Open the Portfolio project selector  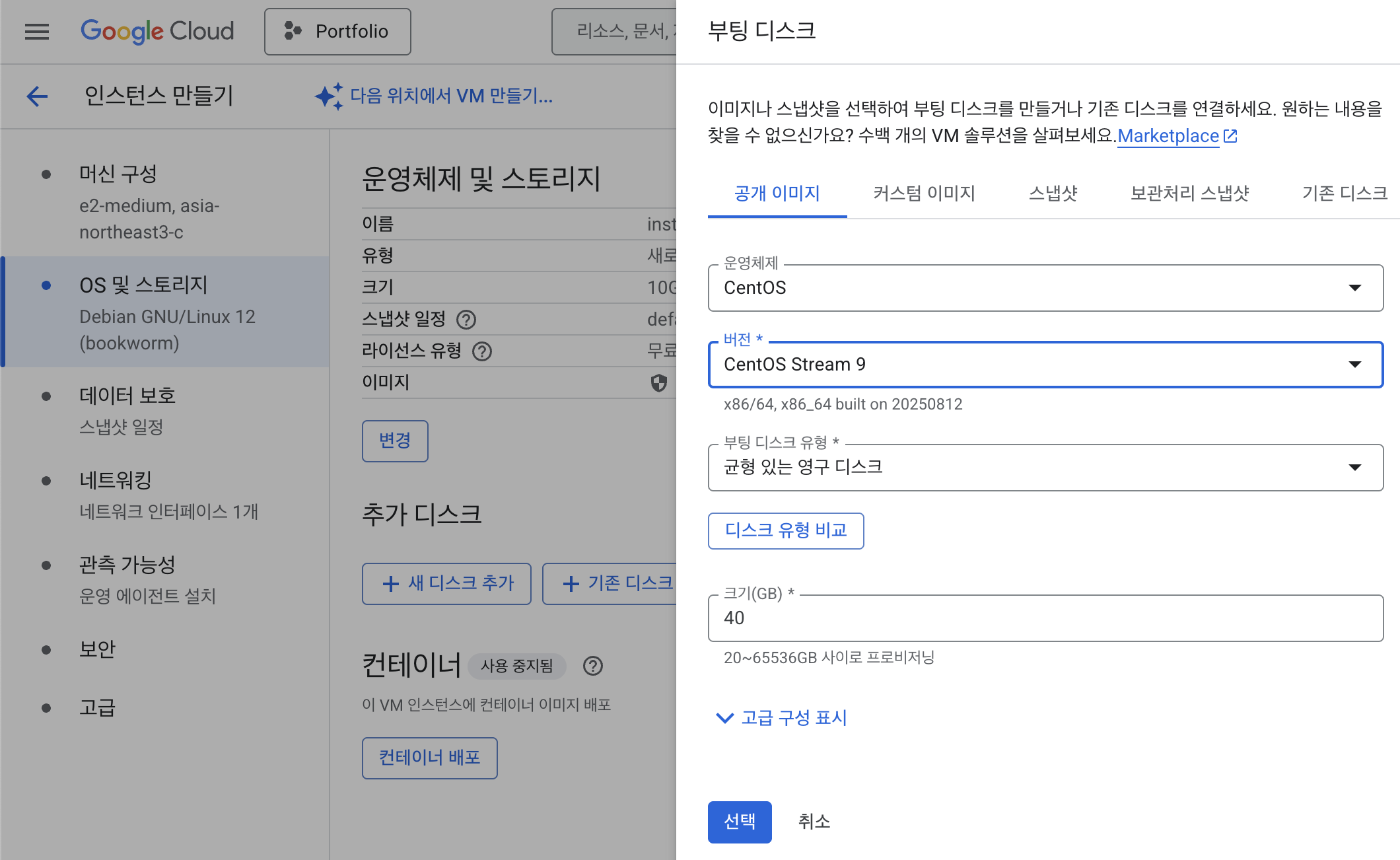click(337, 31)
